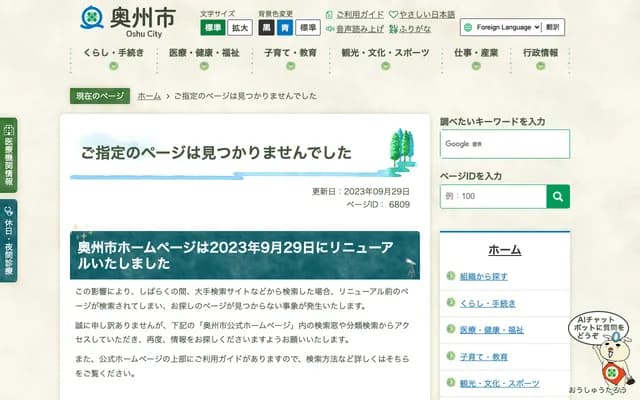Viewport: 640px width, 400px height.
Task: Click the Oshu City logo
Action: 128,22
